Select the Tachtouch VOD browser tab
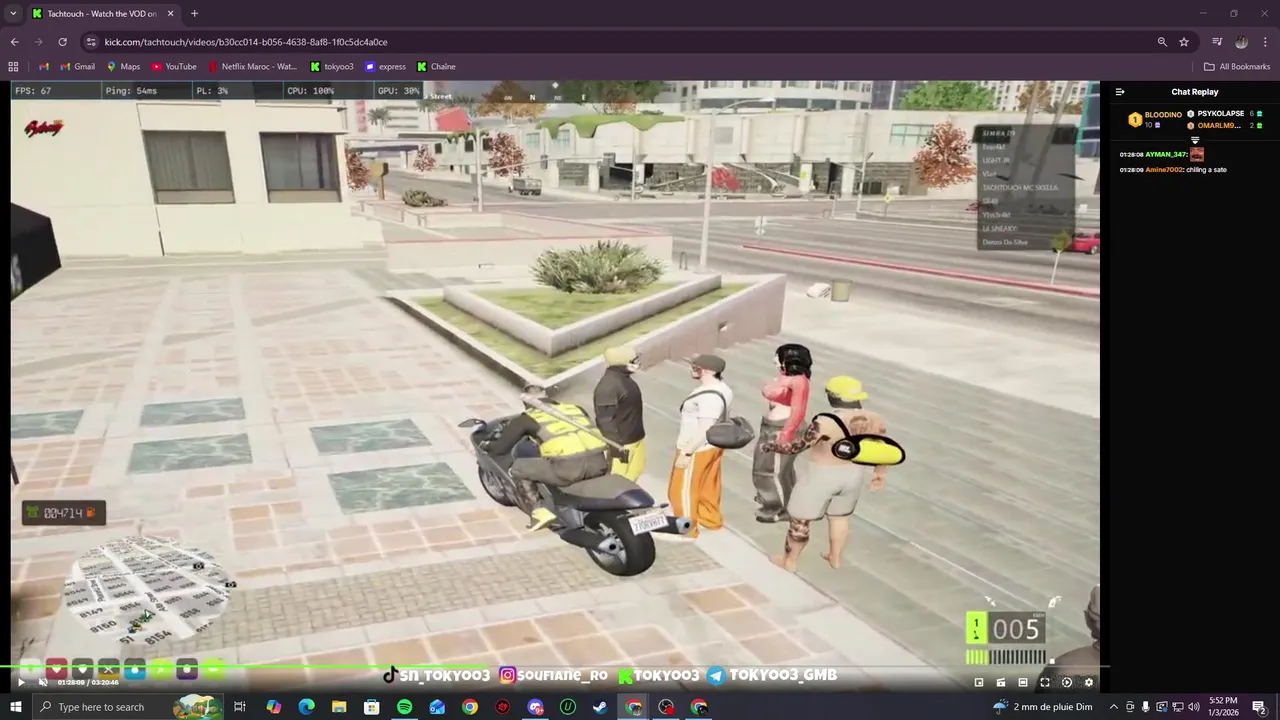This screenshot has width=1280, height=720. point(102,14)
